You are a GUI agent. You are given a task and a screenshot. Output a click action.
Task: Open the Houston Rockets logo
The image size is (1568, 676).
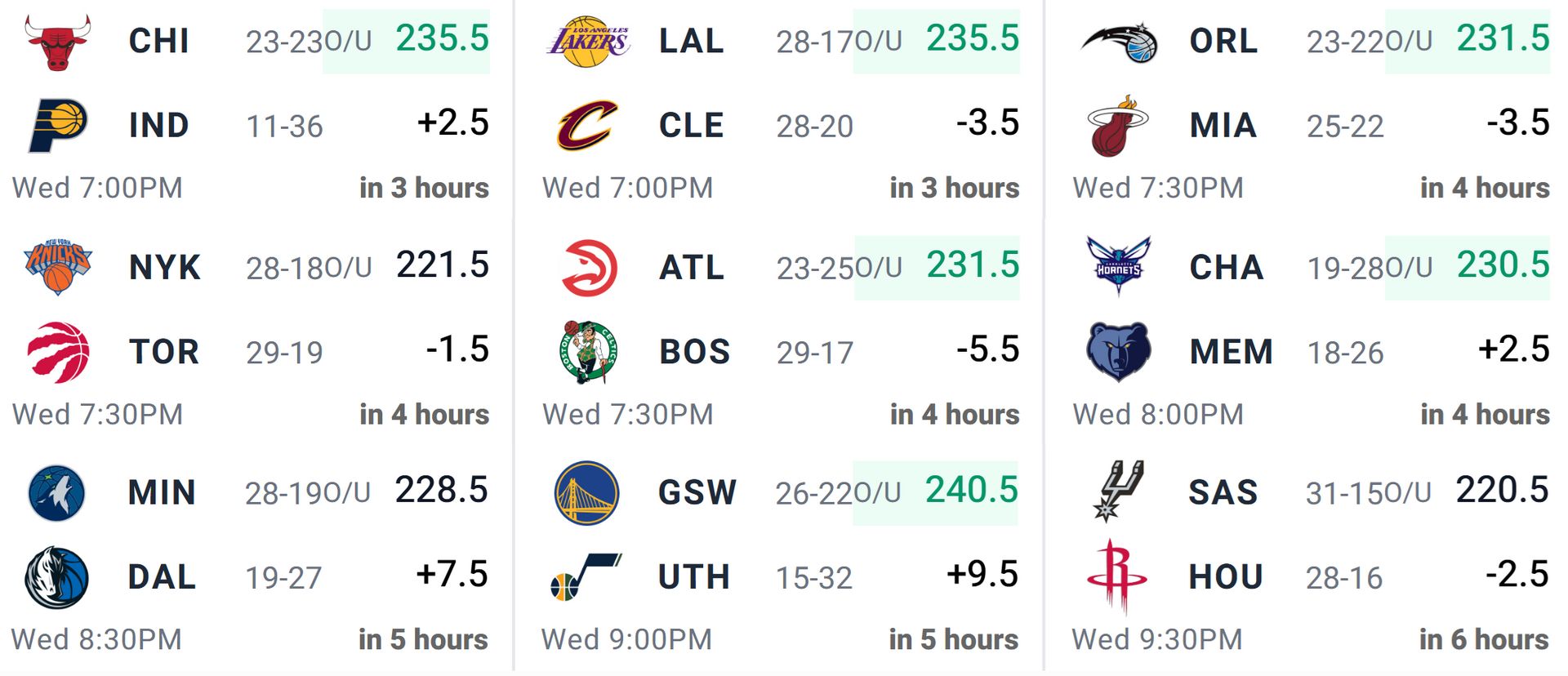pyautogui.click(x=1116, y=576)
